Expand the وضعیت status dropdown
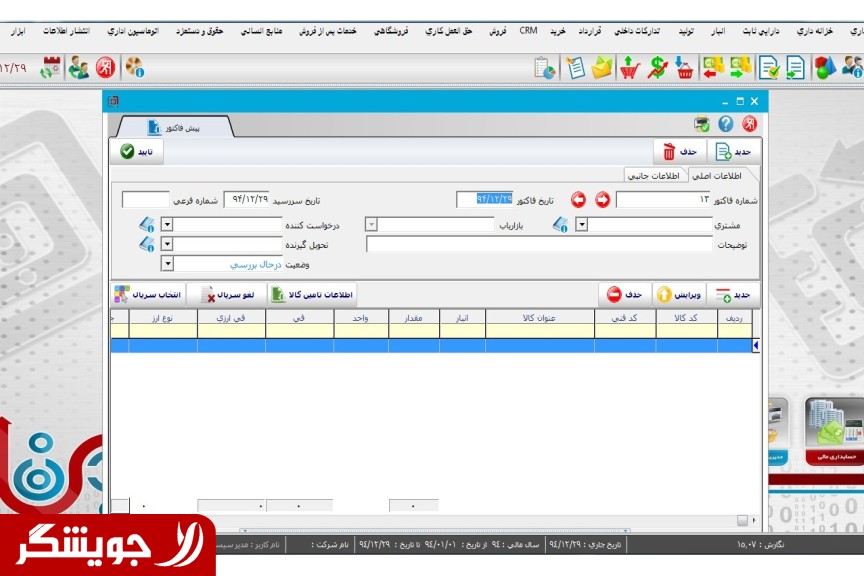Viewport: 864px width, 576px height. click(x=167, y=265)
